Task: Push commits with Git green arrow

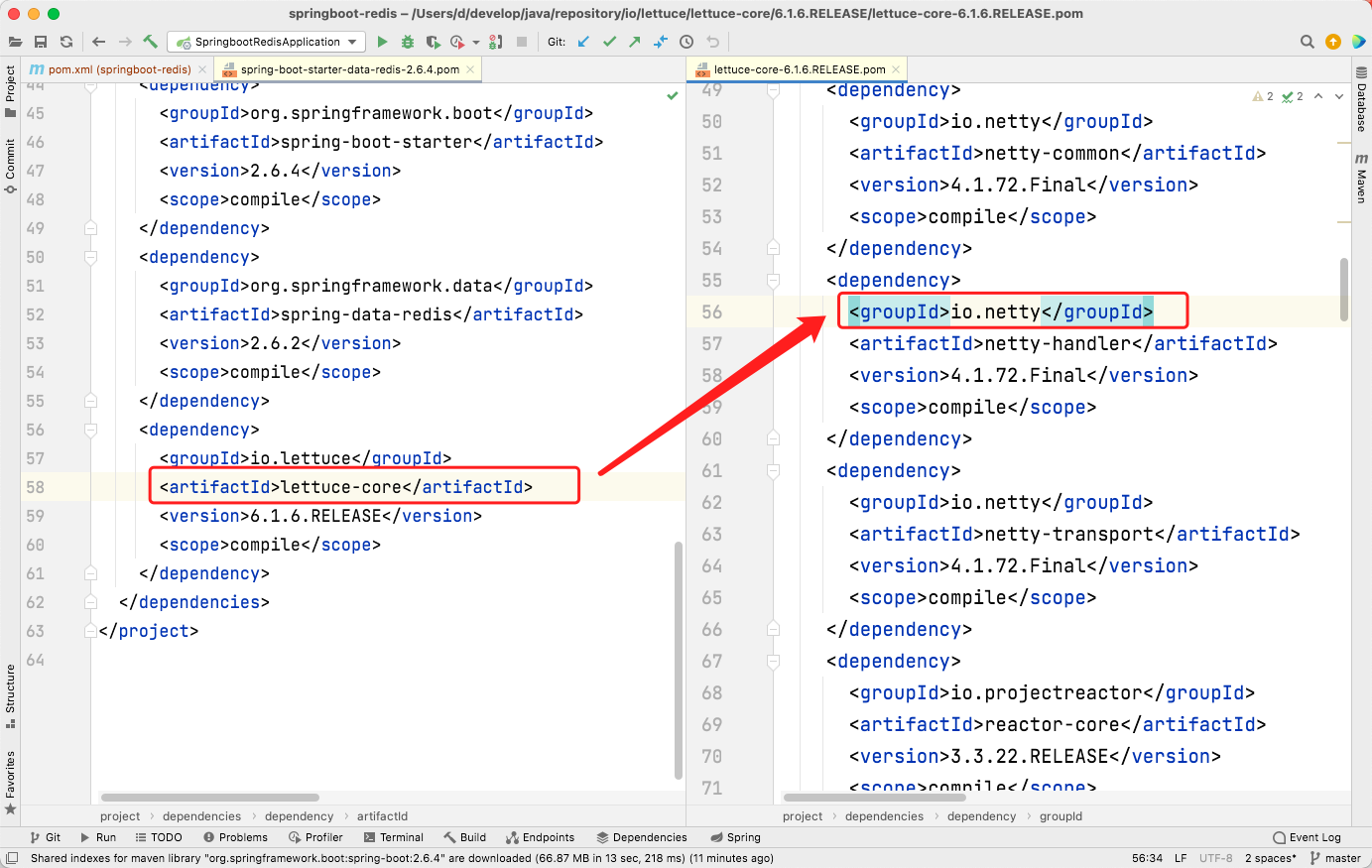Action: [x=635, y=42]
